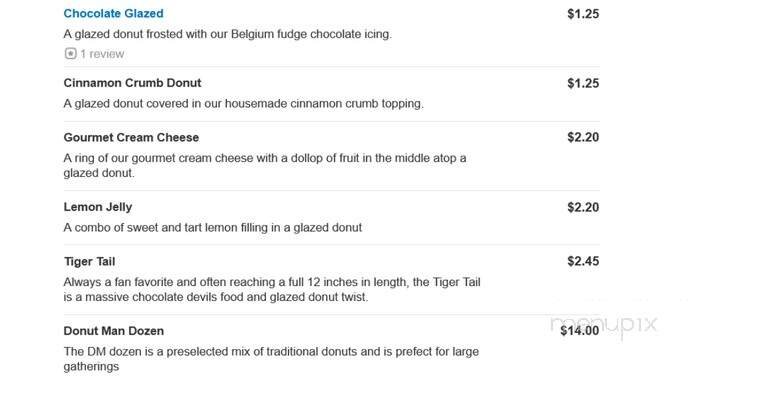Click the Lemon Jelly menu item name
The image size is (783, 407).
(98, 207)
